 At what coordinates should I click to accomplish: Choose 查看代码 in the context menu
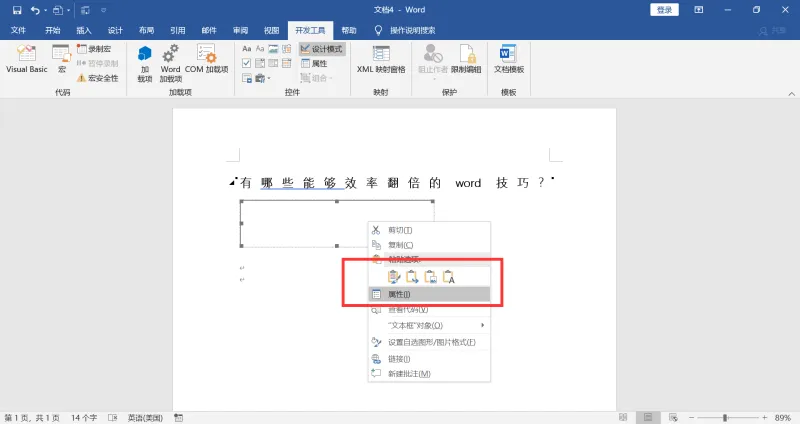click(429, 310)
